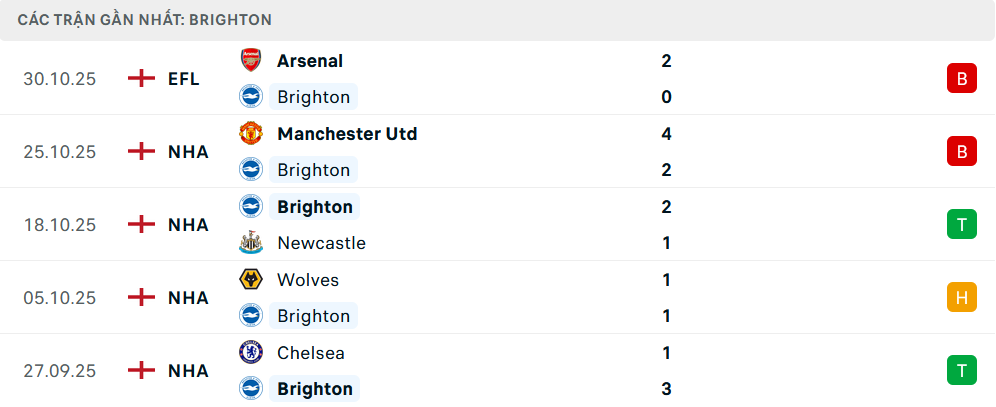Screen dimensions: 996x407
Task: Select the EFL competition label
Action: coord(184,79)
